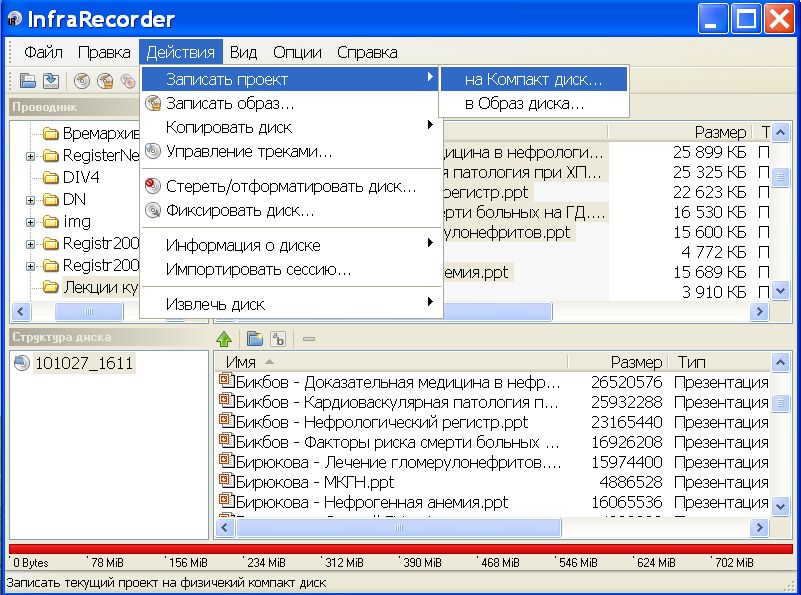Click the rename item icon
801x595 pixels.
pyautogui.click(x=278, y=339)
